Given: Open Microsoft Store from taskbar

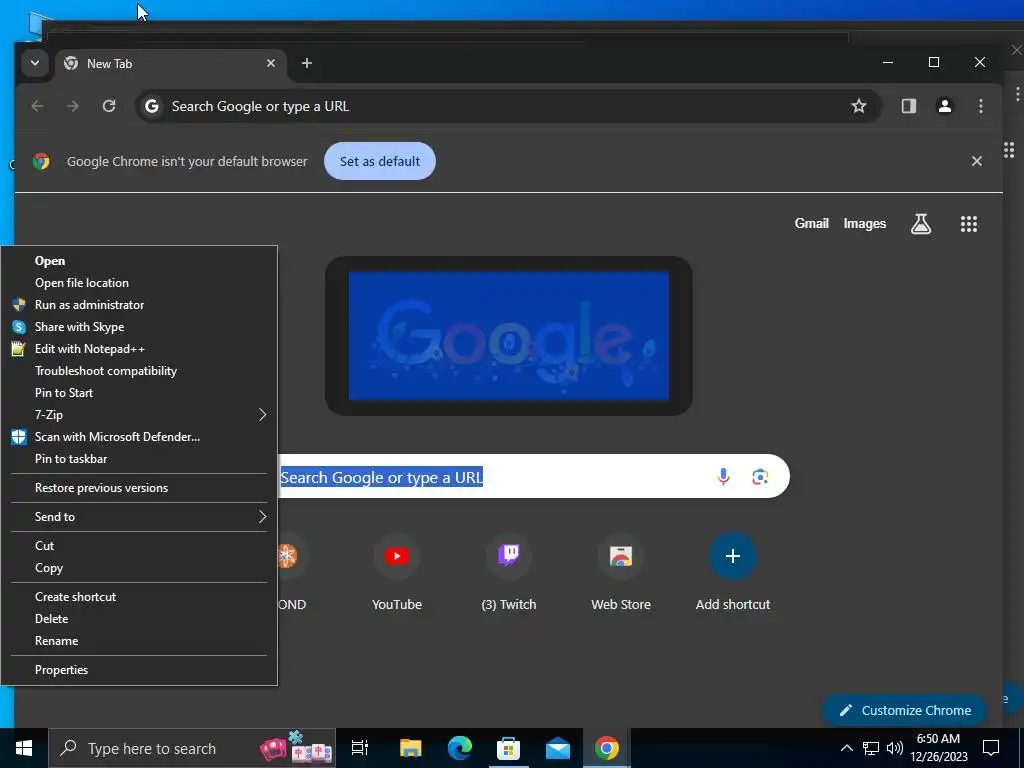Looking at the screenshot, I should coord(509,748).
